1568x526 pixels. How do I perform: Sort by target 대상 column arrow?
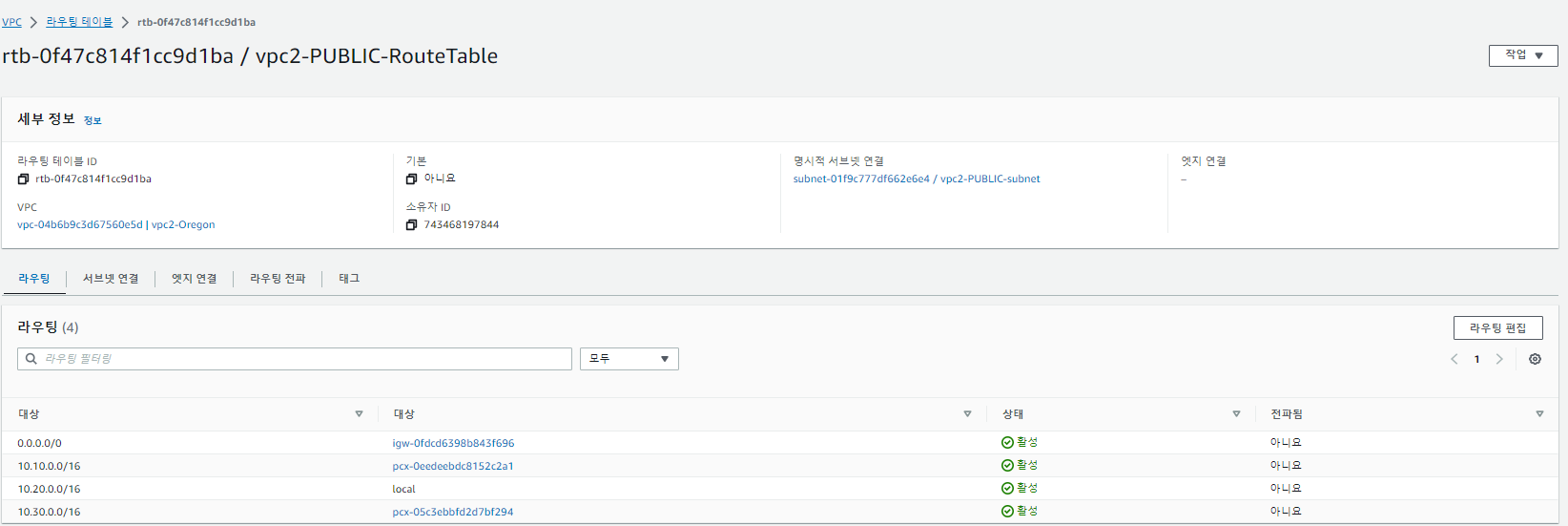point(967,414)
